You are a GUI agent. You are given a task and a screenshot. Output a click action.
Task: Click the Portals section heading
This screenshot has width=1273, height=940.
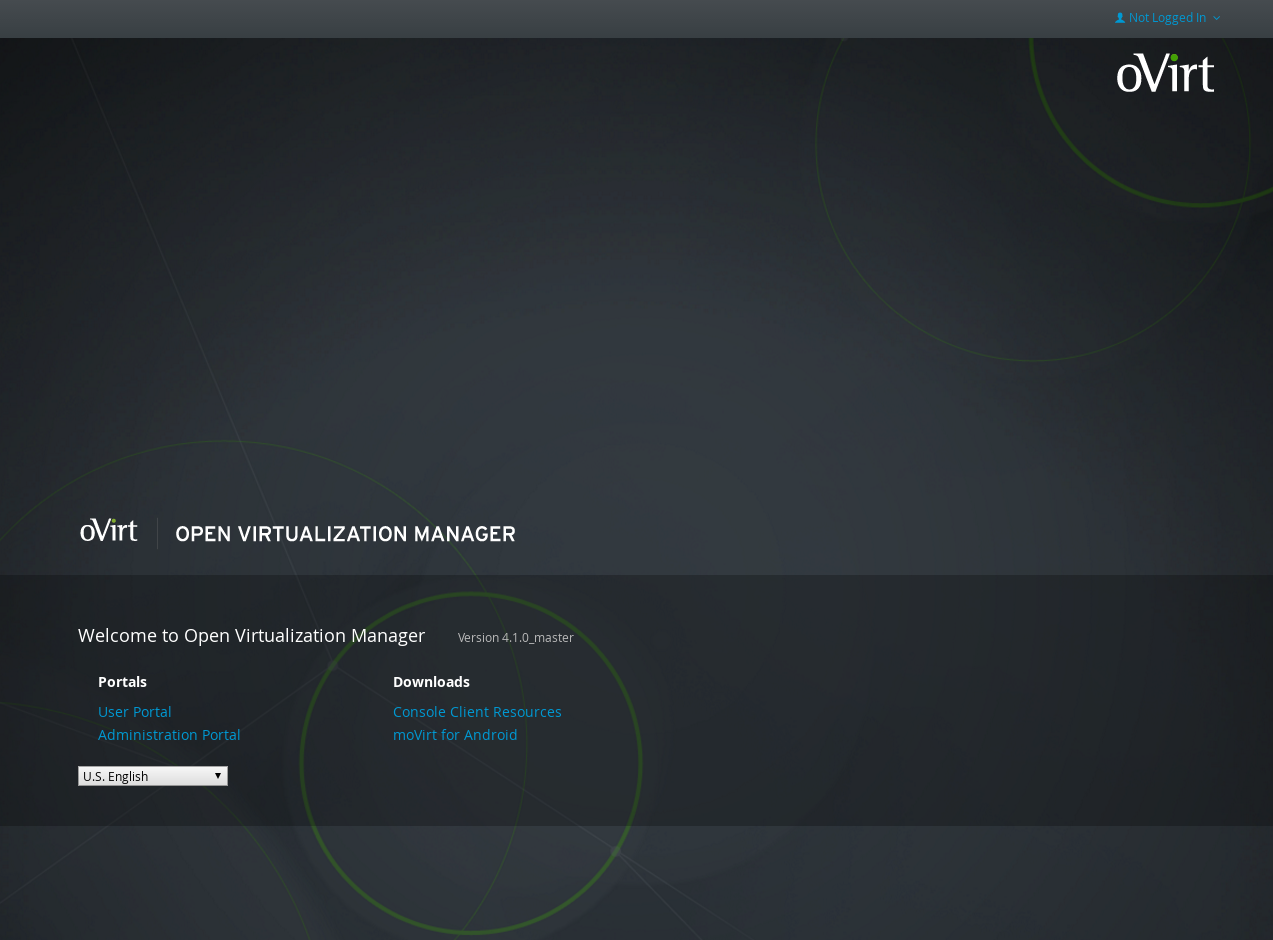122,682
